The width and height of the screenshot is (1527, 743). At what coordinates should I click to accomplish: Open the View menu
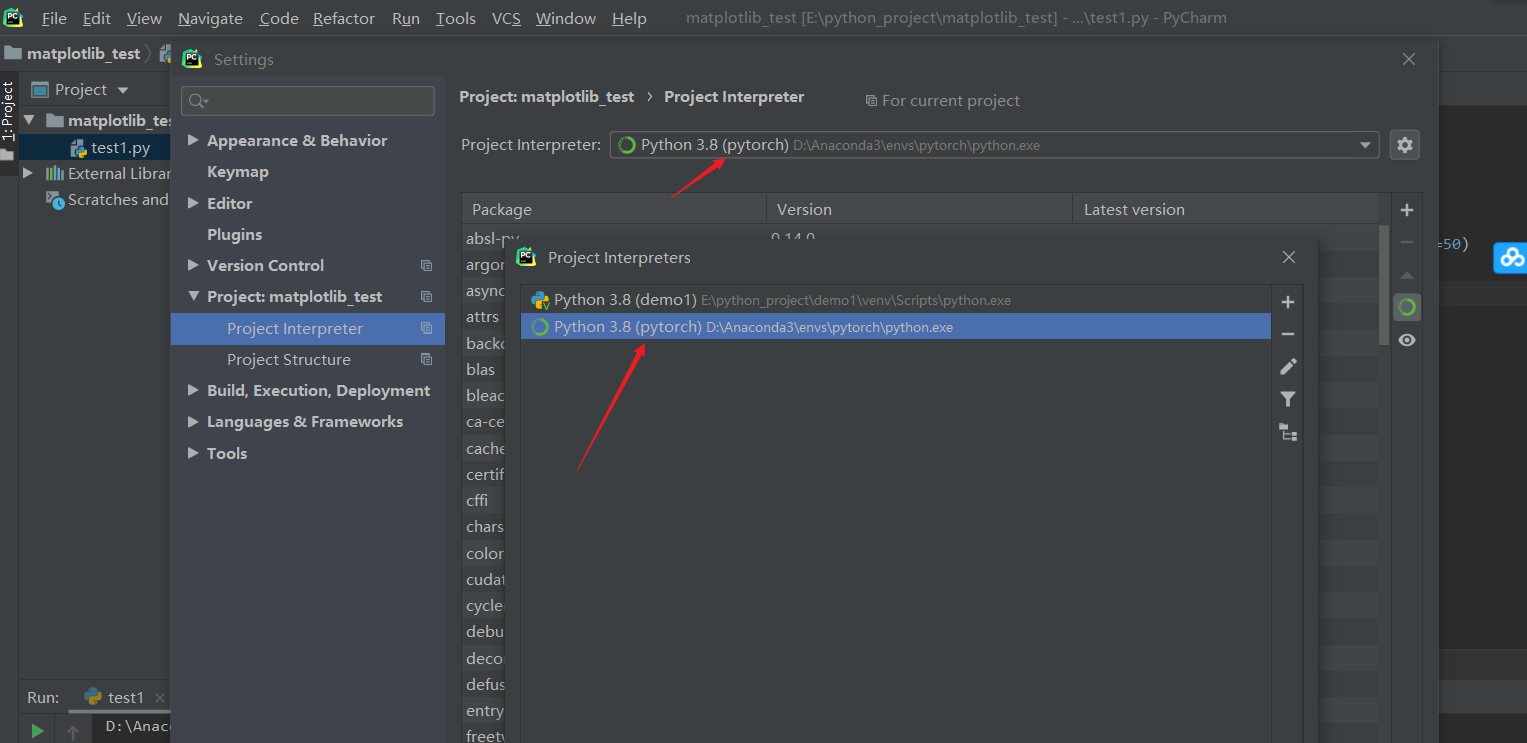pyautogui.click(x=144, y=18)
